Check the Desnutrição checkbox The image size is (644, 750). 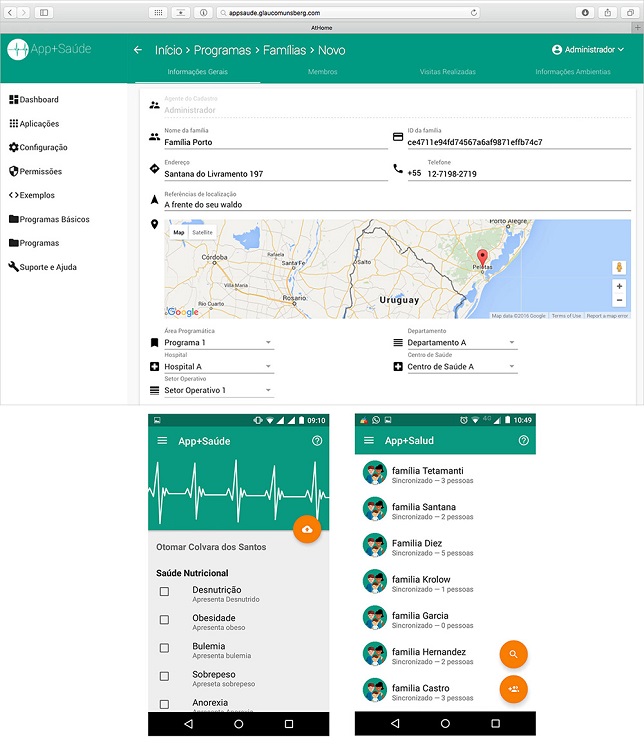pyautogui.click(x=164, y=592)
